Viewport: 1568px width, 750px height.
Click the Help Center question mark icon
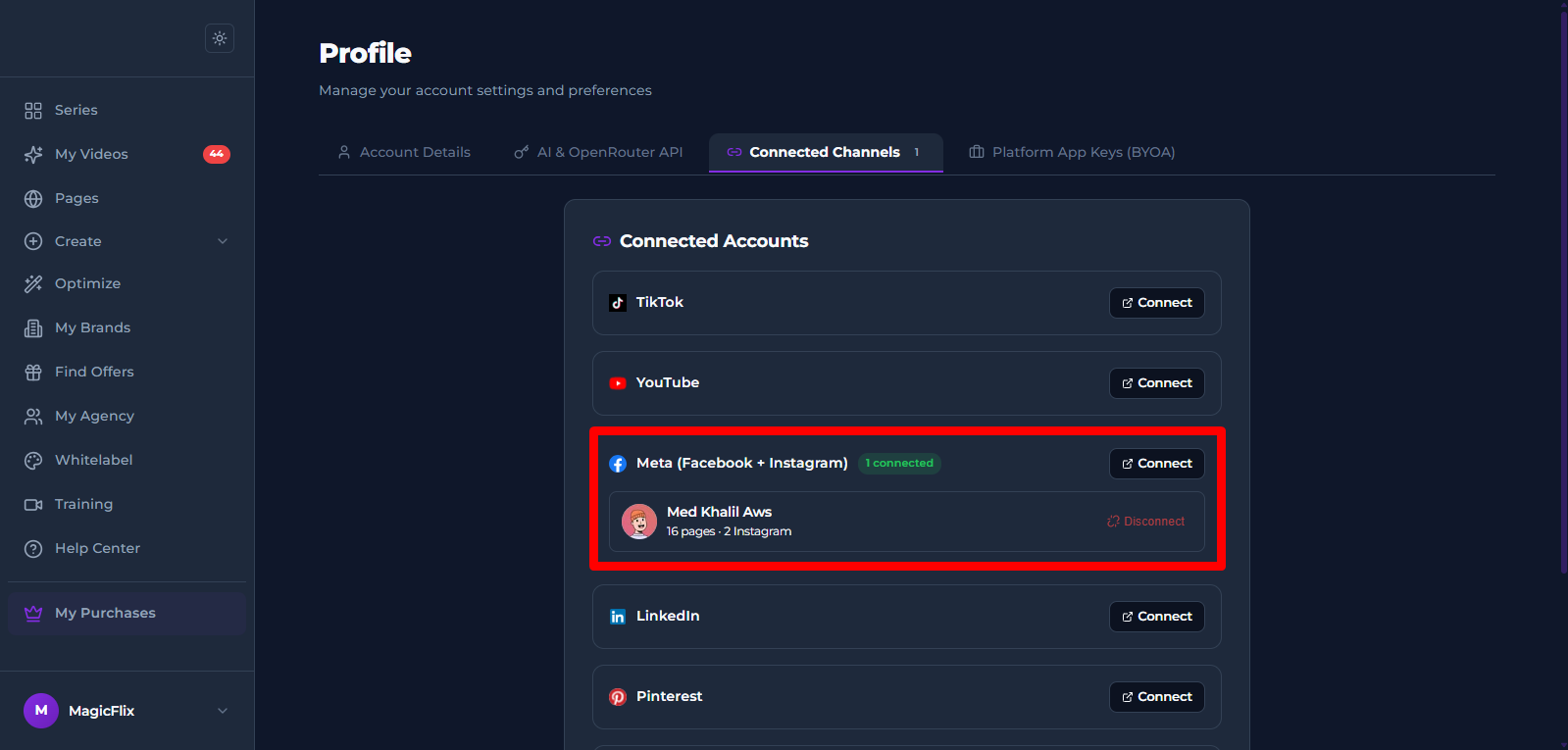(33, 549)
